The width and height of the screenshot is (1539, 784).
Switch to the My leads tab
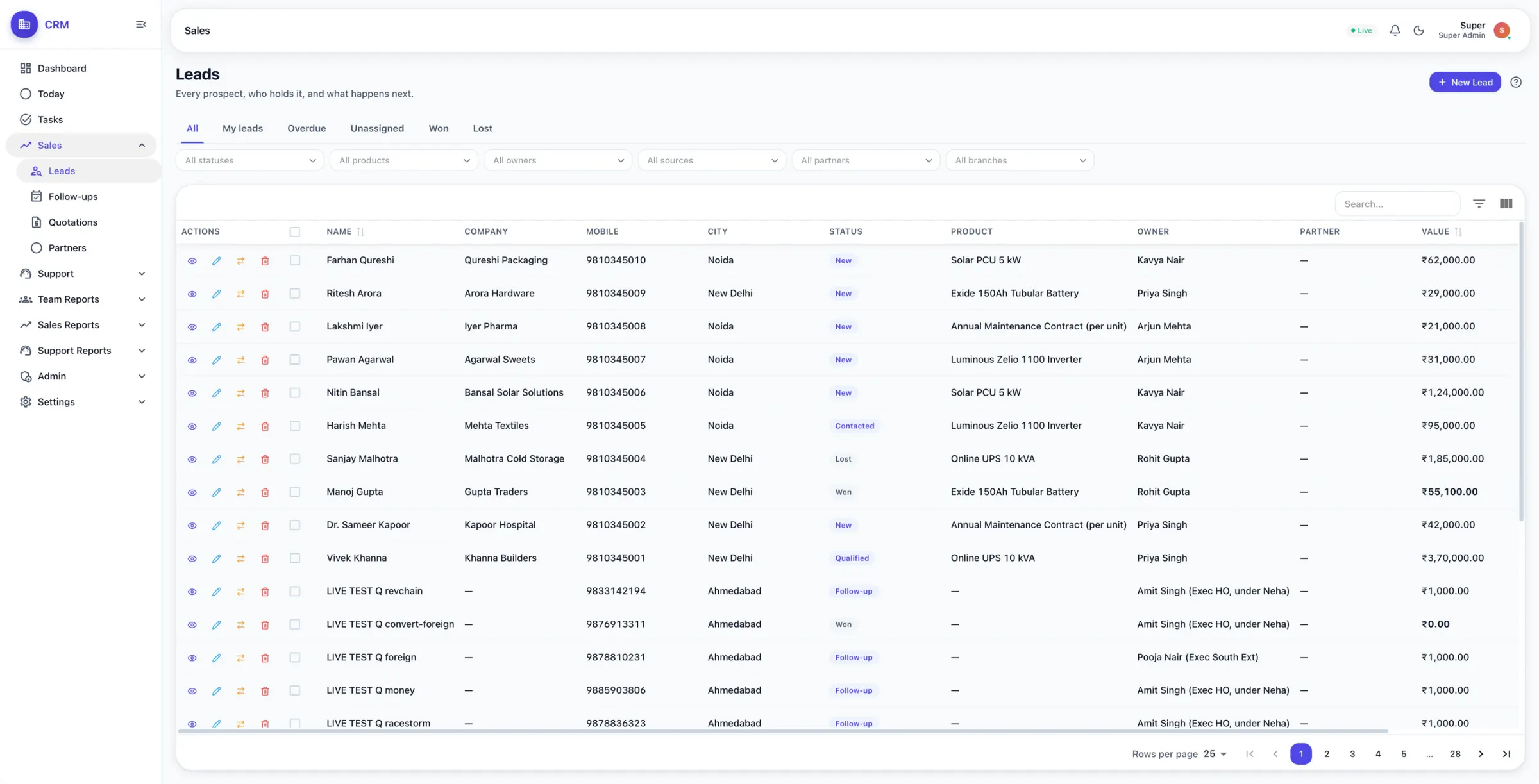(242, 128)
